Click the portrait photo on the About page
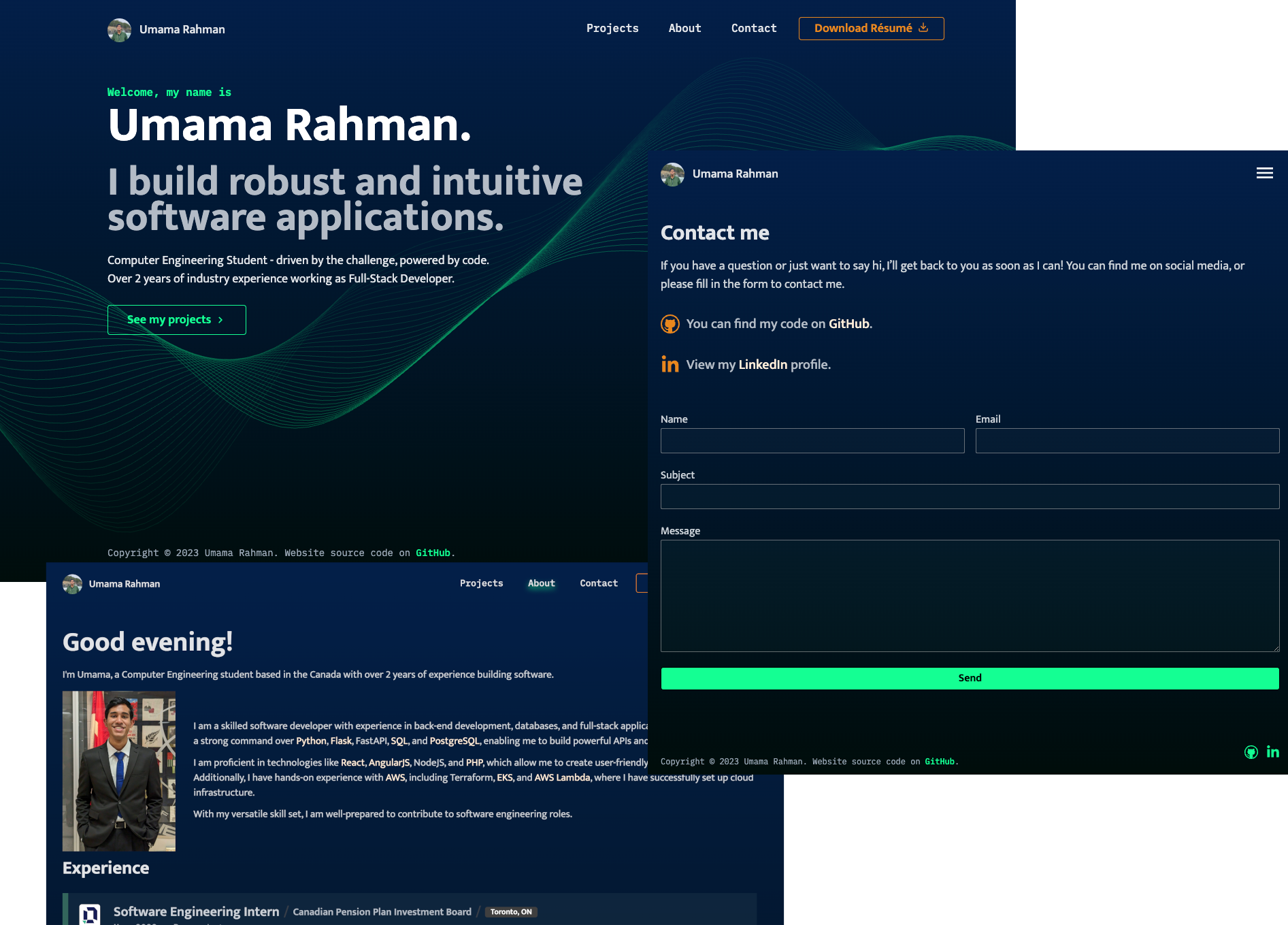 119,771
